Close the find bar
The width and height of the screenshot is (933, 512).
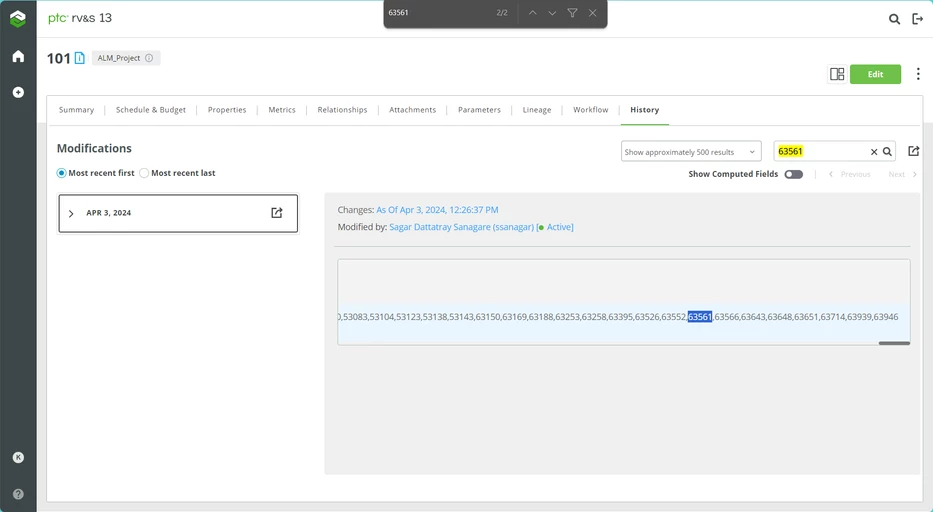click(593, 13)
